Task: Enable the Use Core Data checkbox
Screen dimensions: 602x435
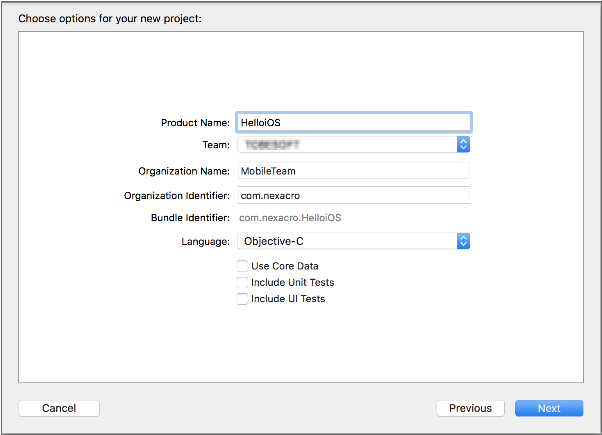Action: pyautogui.click(x=242, y=266)
